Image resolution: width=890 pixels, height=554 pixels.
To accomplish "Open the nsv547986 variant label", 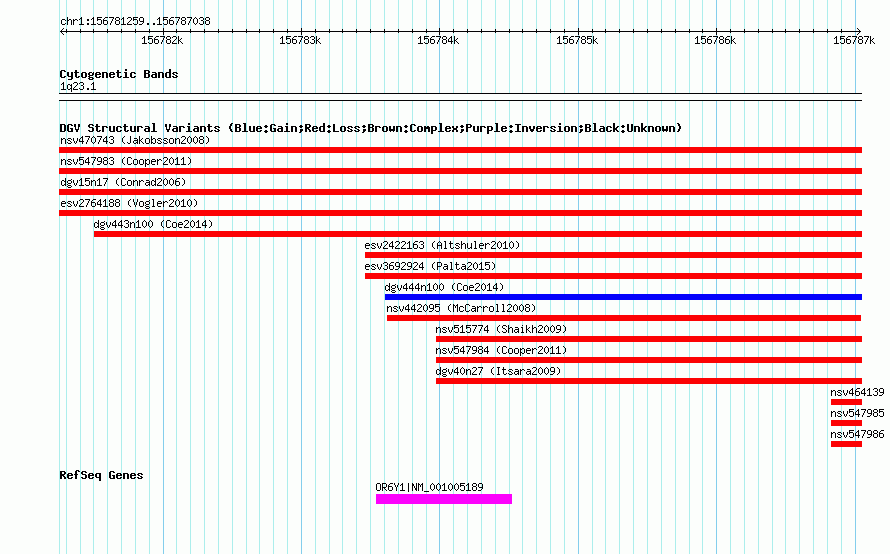I will (x=857, y=434).
